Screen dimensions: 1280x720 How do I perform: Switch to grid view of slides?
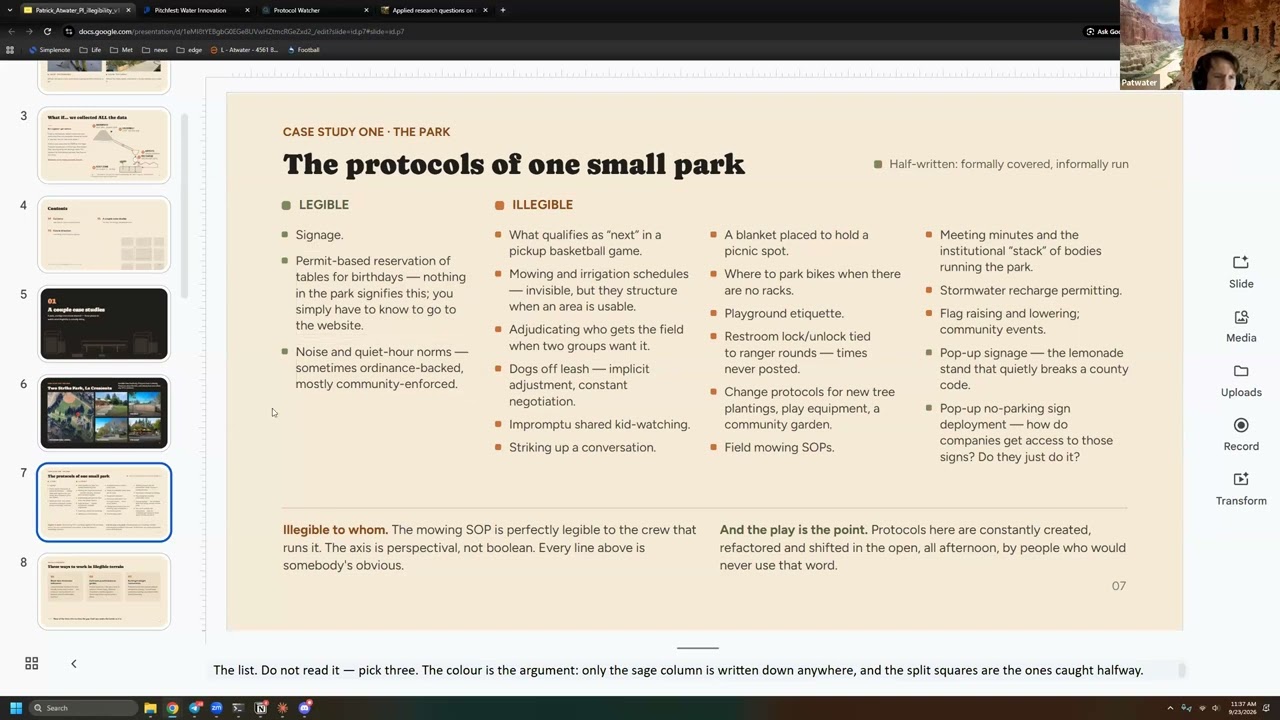pyautogui.click(x=32, y=663)
